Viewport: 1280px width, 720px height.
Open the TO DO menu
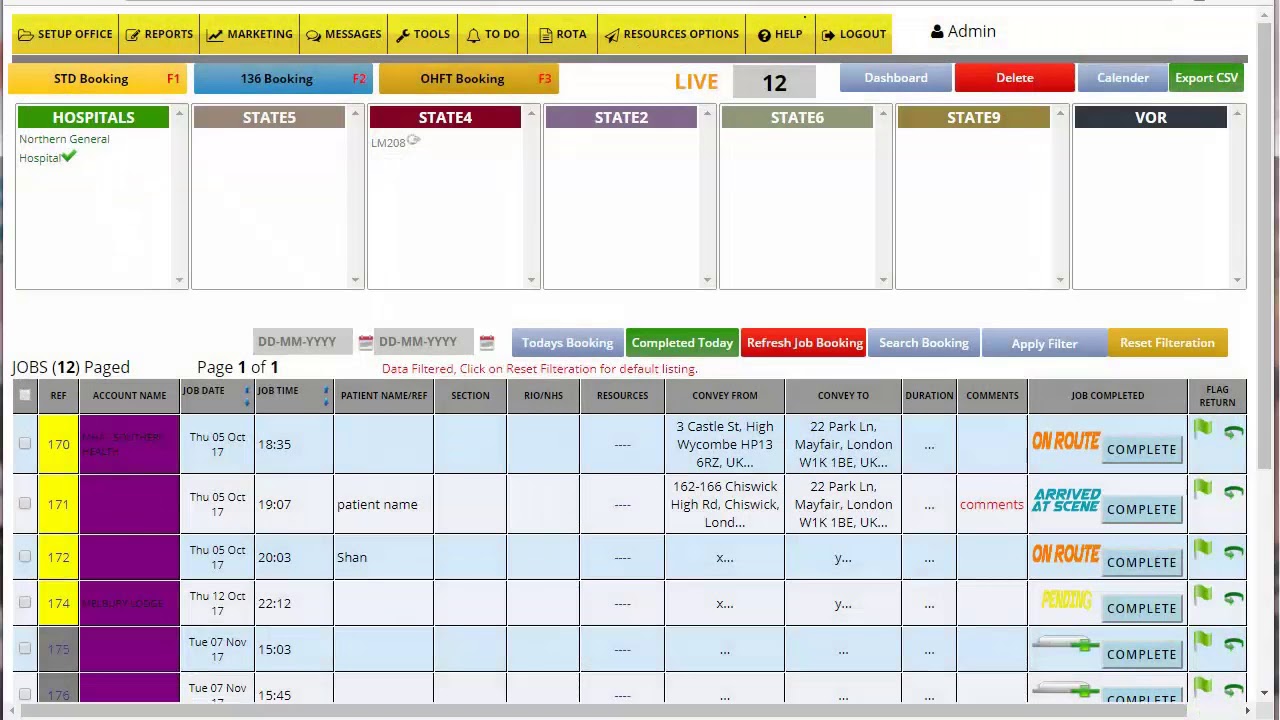[x=493, y=34]
